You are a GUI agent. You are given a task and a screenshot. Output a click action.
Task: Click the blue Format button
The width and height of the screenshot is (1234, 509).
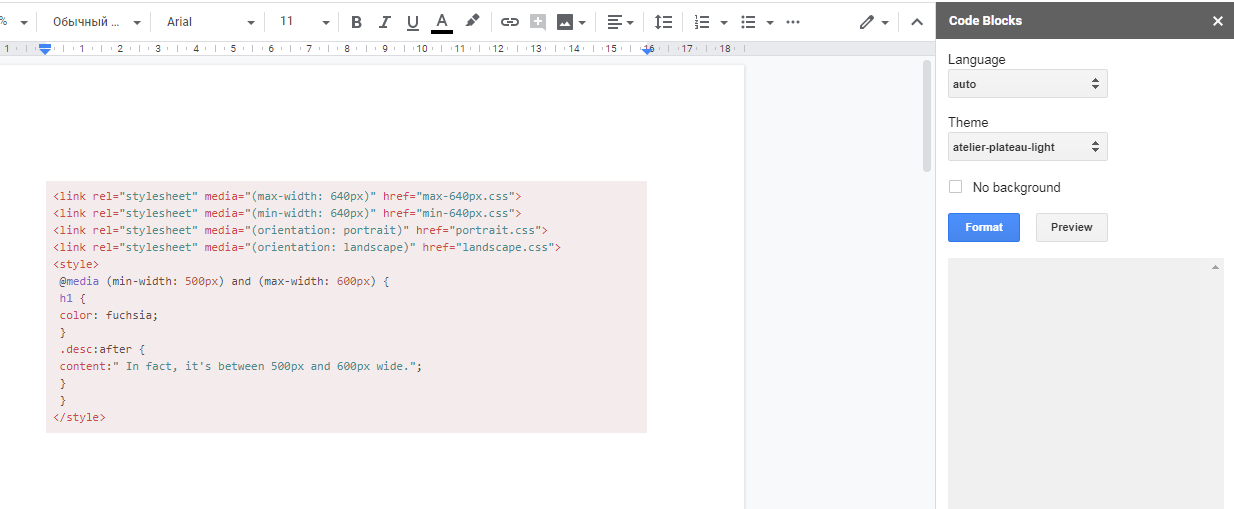tap(983, 227)
